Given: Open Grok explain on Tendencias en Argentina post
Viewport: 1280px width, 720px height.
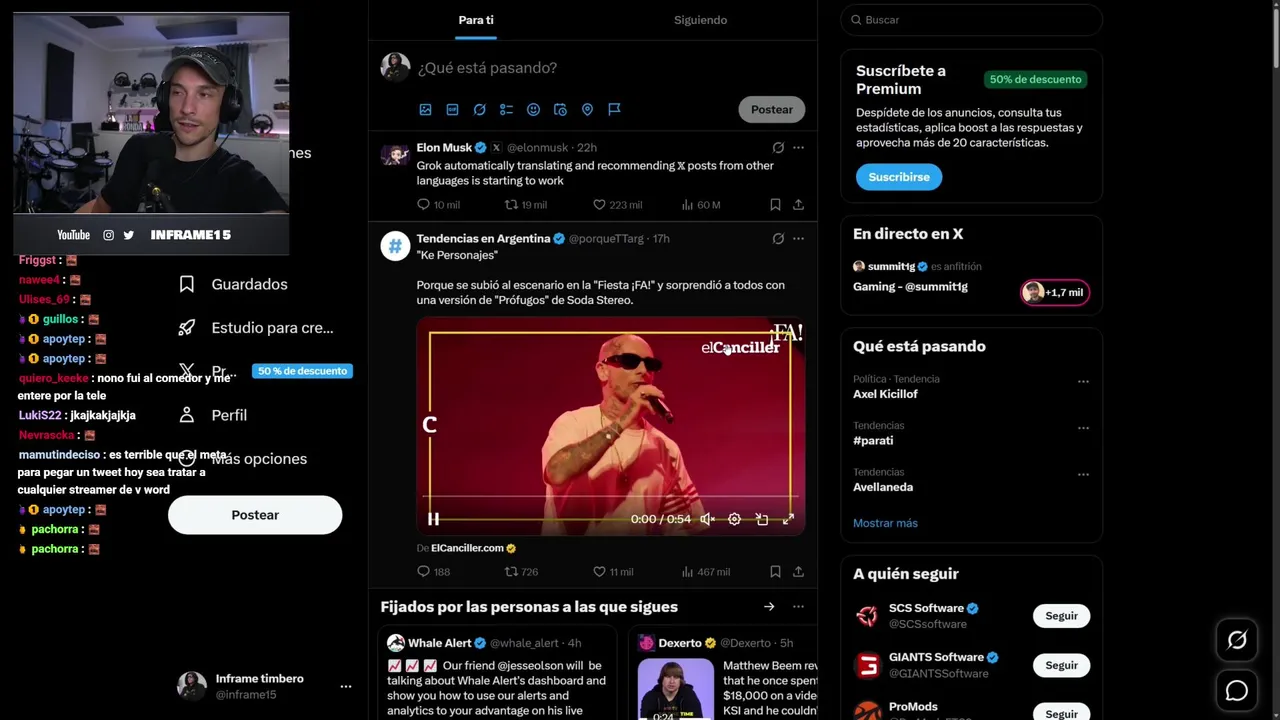Looking at the screenshot, I should coord(778,238).
